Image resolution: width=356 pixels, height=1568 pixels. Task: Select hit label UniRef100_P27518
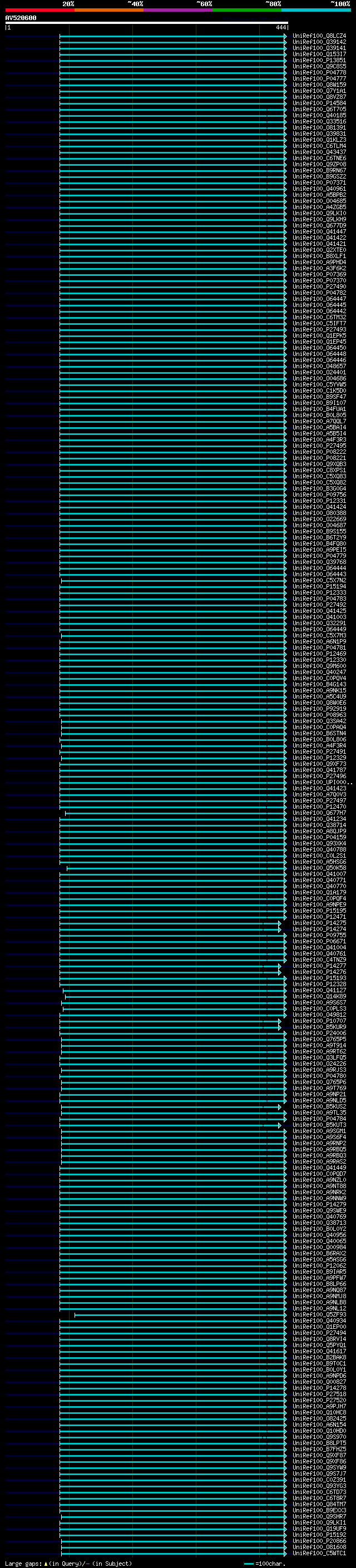[x=319, y=1394]
